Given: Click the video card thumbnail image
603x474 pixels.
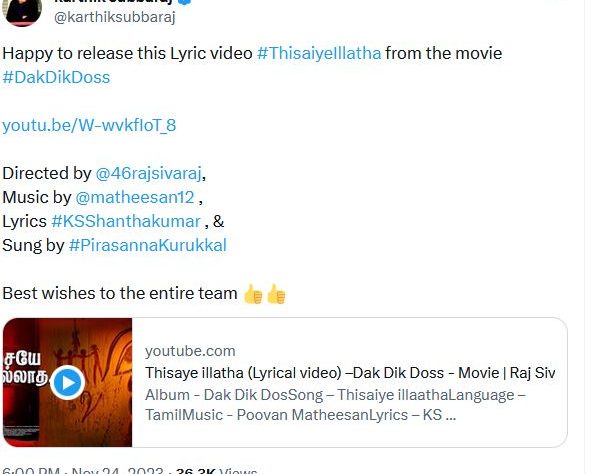Looking at the screenshot, I should [x=67, y=383].
